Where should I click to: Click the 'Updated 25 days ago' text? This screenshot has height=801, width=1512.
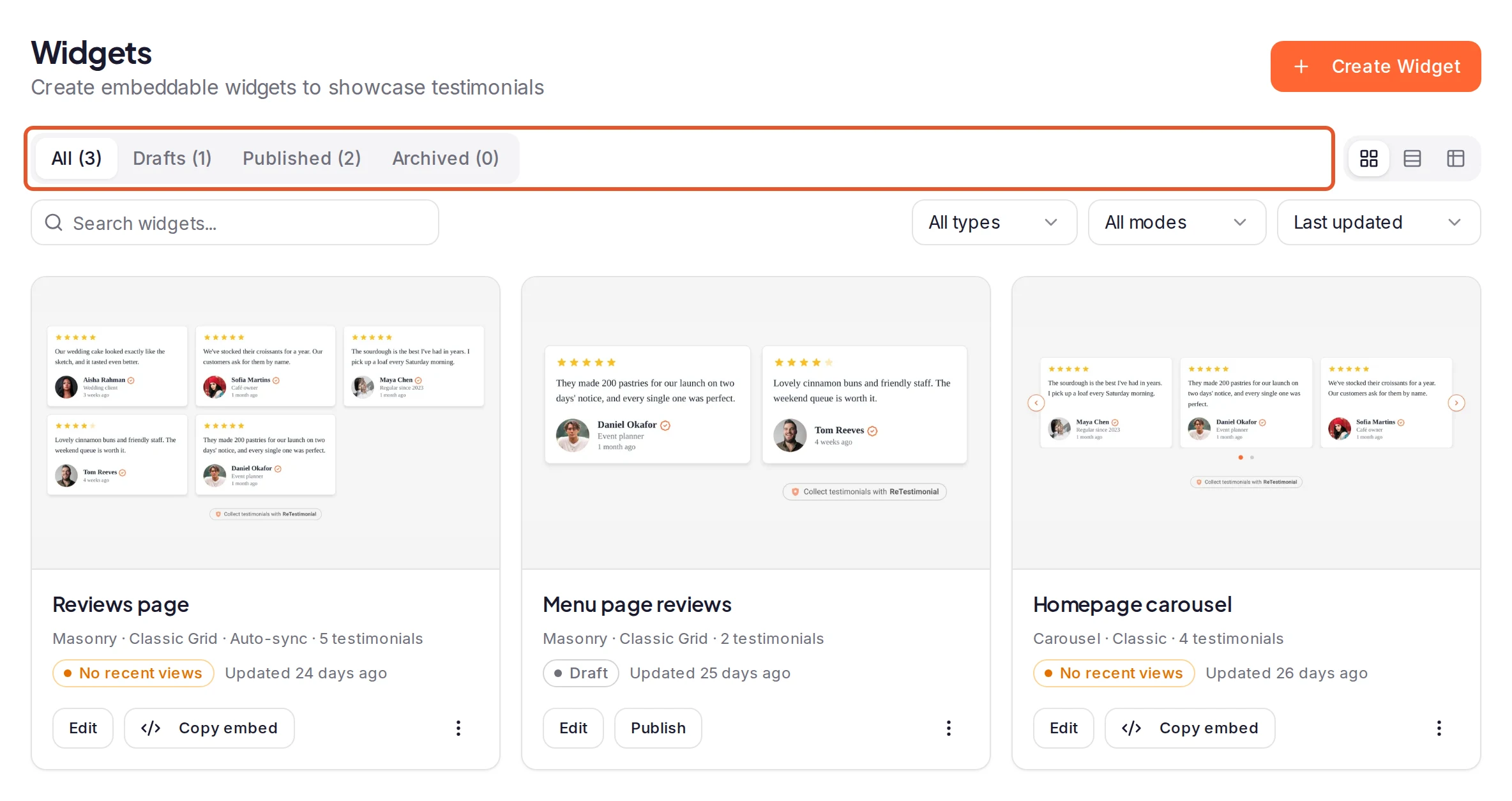tap(710, 673)
